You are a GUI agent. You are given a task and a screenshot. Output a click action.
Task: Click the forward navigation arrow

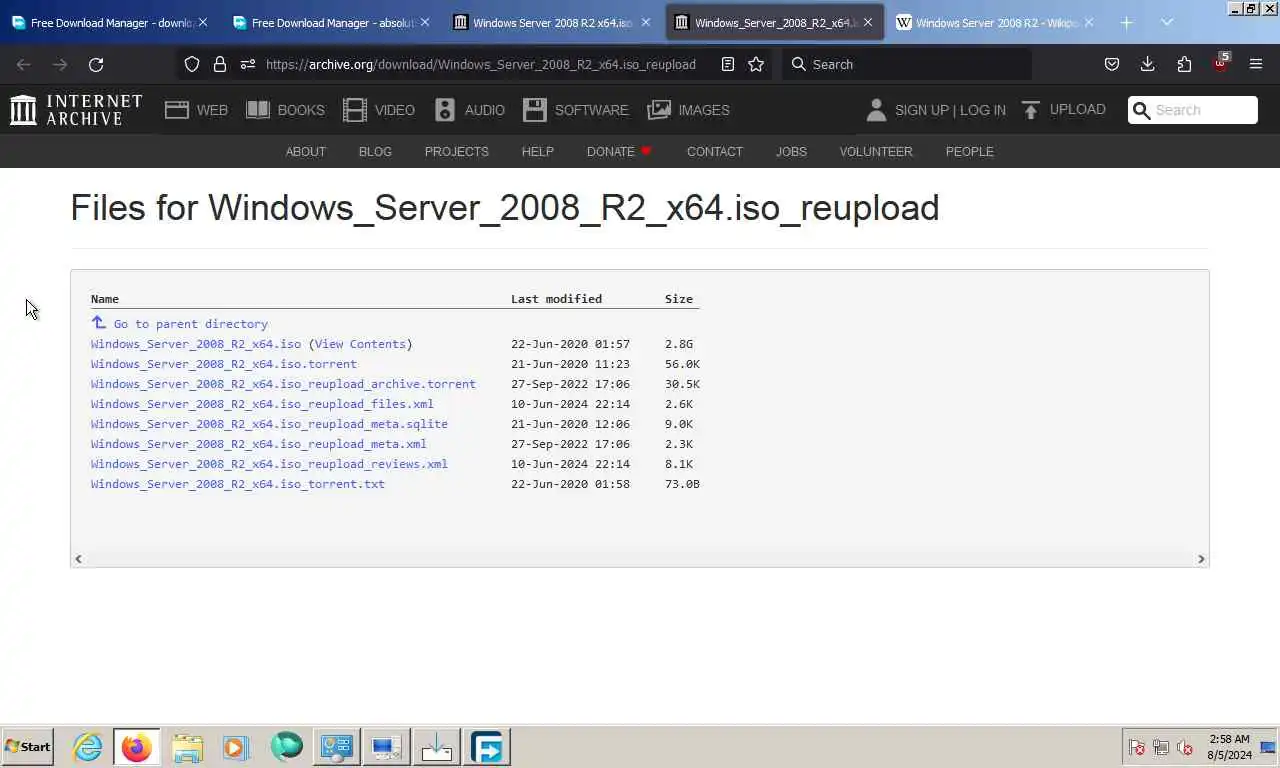point(60,64)
